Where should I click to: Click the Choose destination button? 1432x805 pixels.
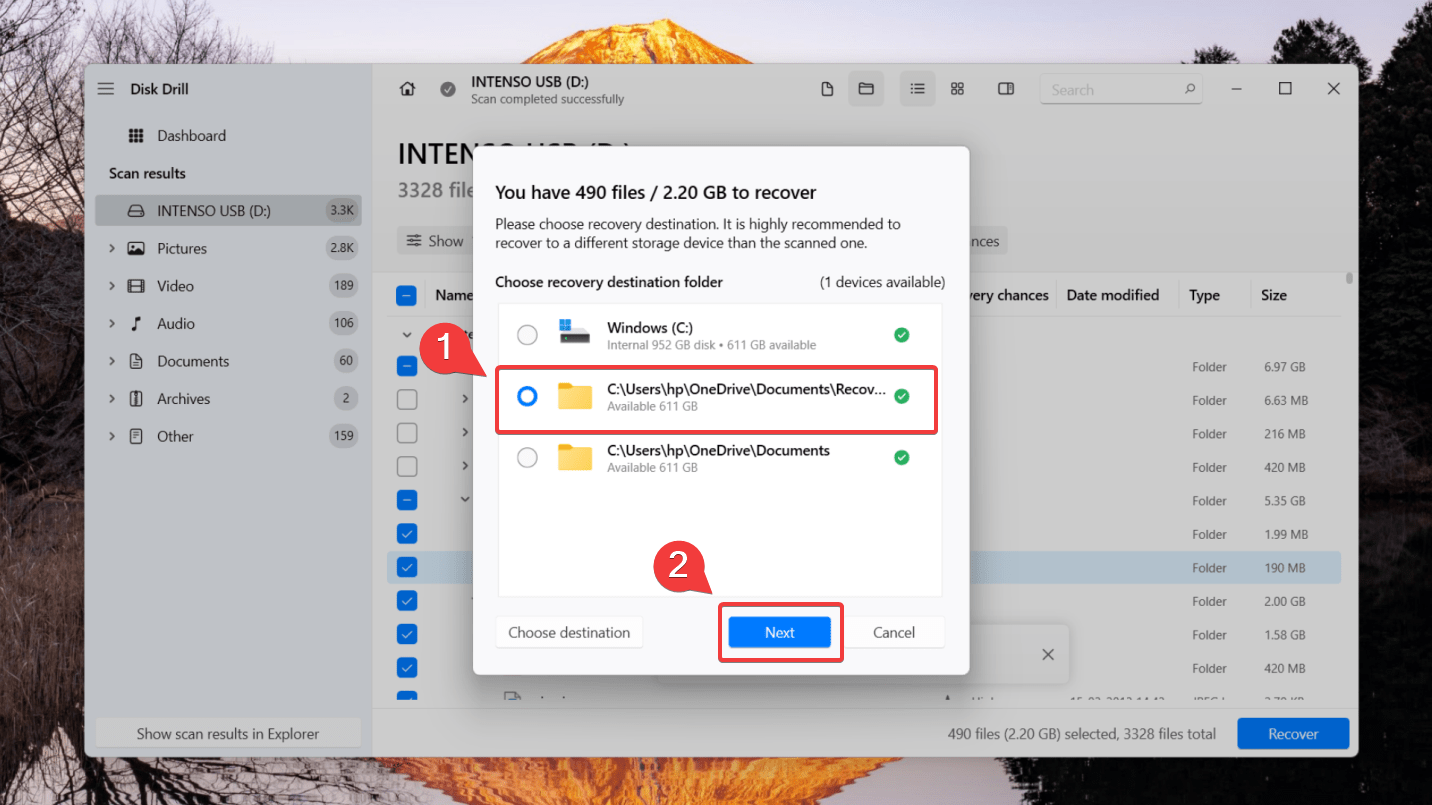[x=569, y=632]
